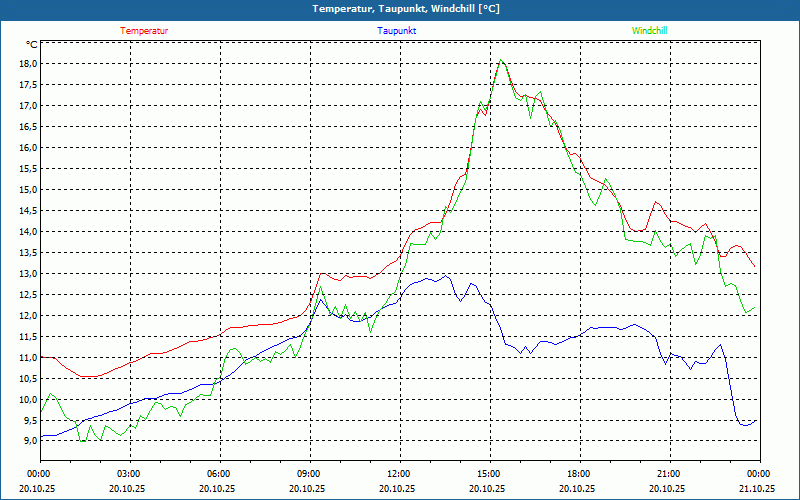Viewport: 800px width, 500px height.
Task: Select the 18:00 time marker
Action: point(578,474)
